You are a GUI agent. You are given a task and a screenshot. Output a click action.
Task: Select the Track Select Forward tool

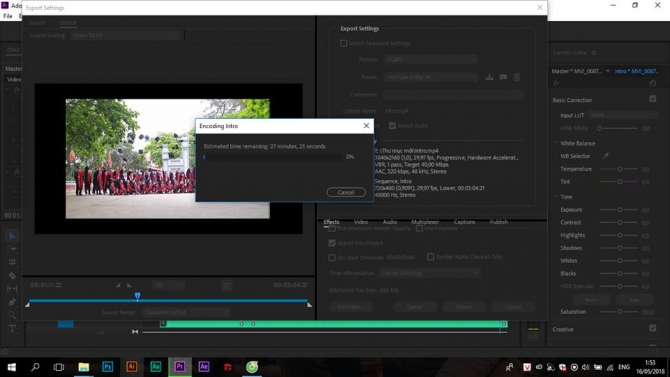coord(12,249)
